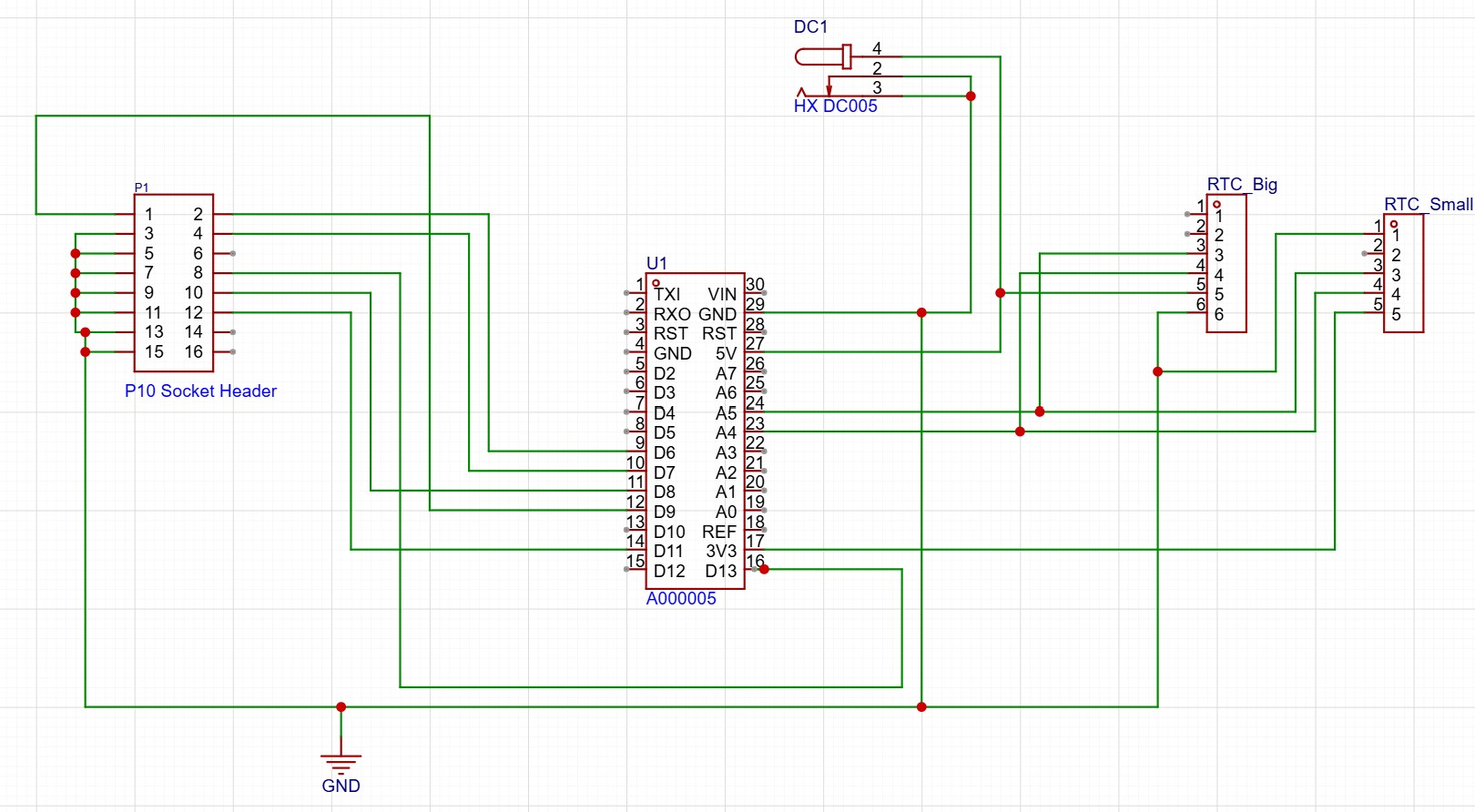Viewport: 1475px width, 812px height.
Task: Select pin 2 inside P1 header
Action: click(x=198, y=215)
